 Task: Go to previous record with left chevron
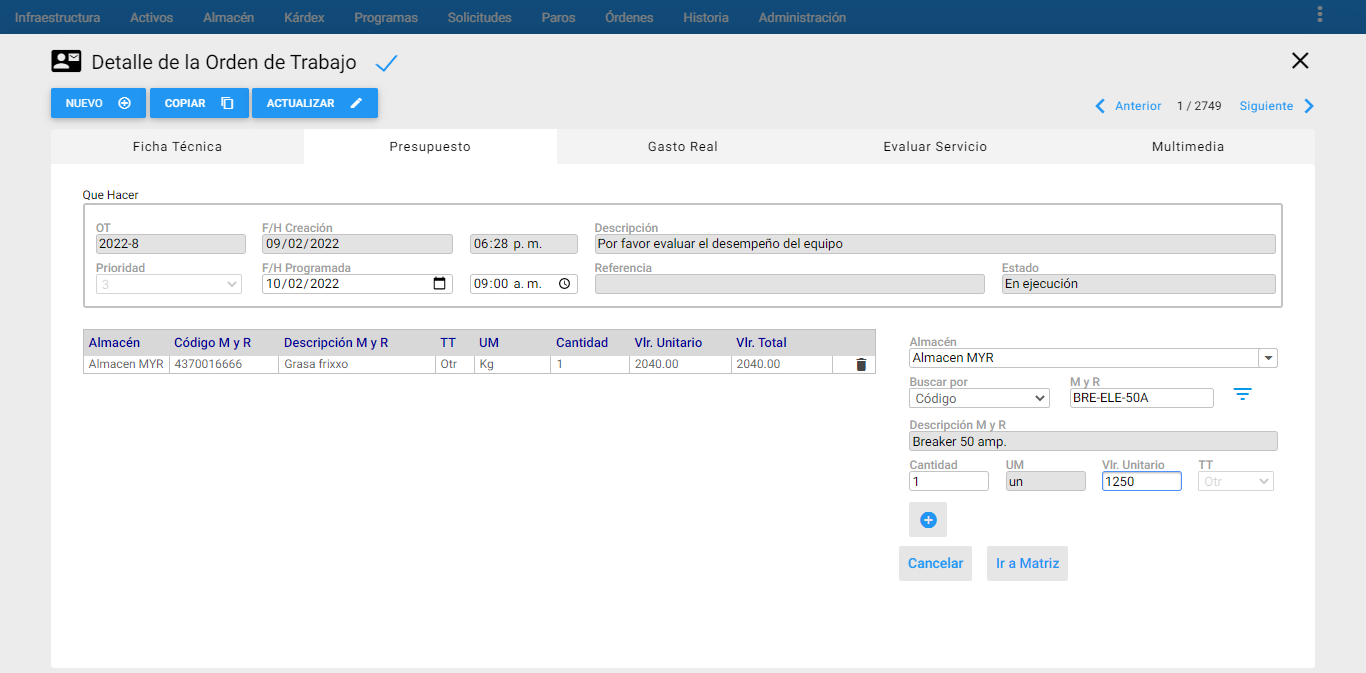(1100, 106)
